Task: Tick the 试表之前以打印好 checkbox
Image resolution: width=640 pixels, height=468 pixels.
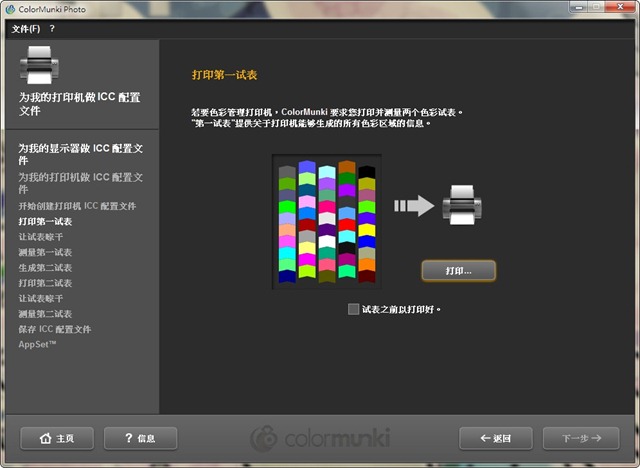Action: coord(353,309)
